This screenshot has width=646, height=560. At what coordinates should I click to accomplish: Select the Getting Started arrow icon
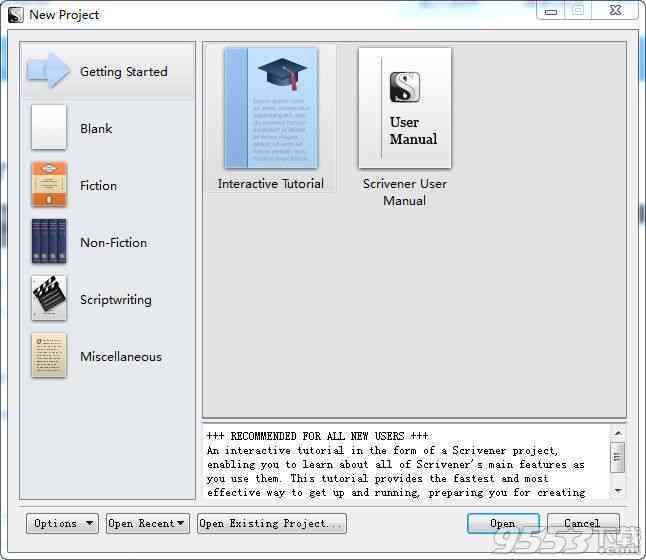[x=48, y=70]
